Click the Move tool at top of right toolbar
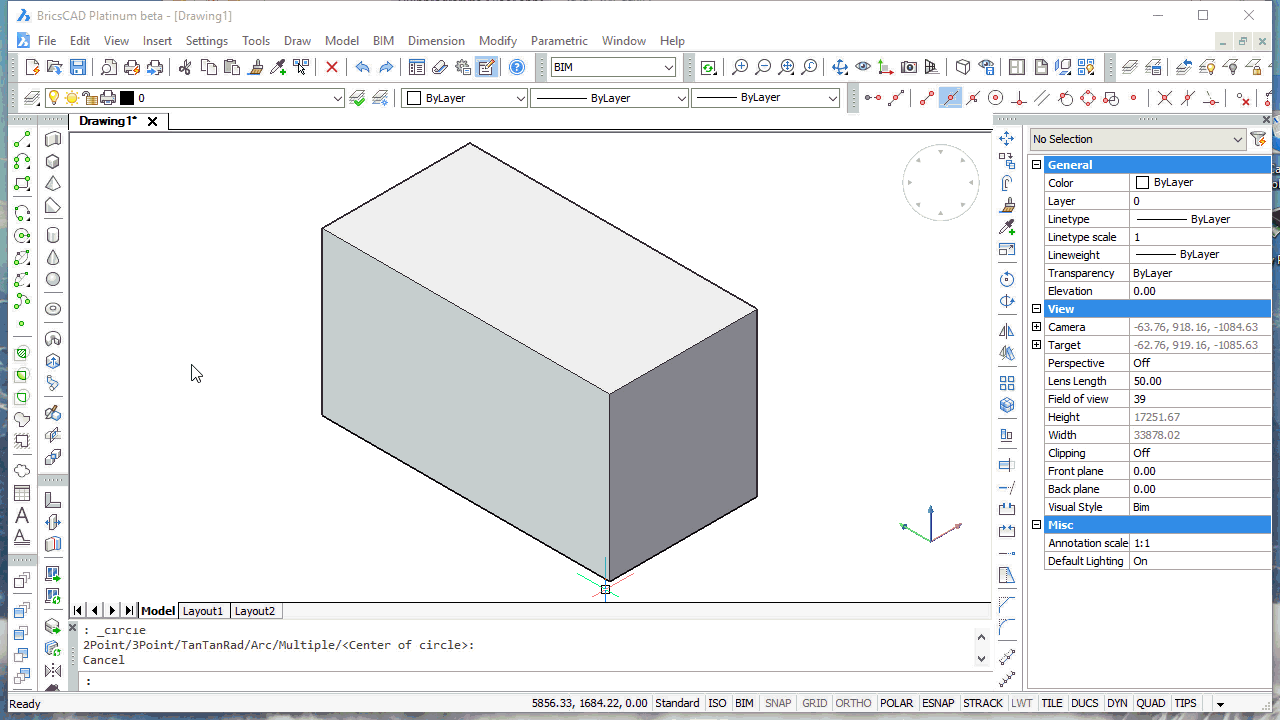 pyautogui.click(x=1007, y=139)
